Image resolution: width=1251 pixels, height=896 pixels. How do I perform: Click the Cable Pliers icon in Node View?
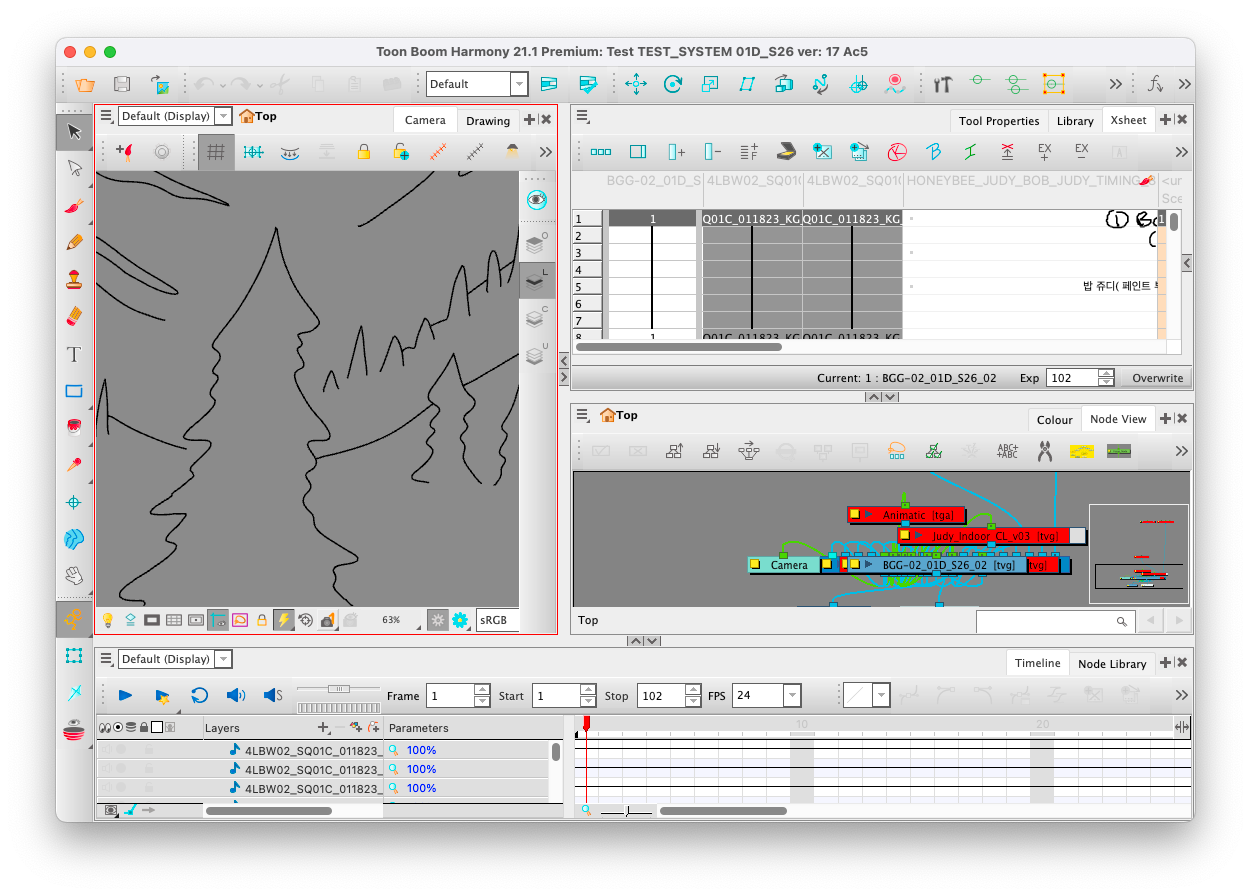click(1045, 451)
